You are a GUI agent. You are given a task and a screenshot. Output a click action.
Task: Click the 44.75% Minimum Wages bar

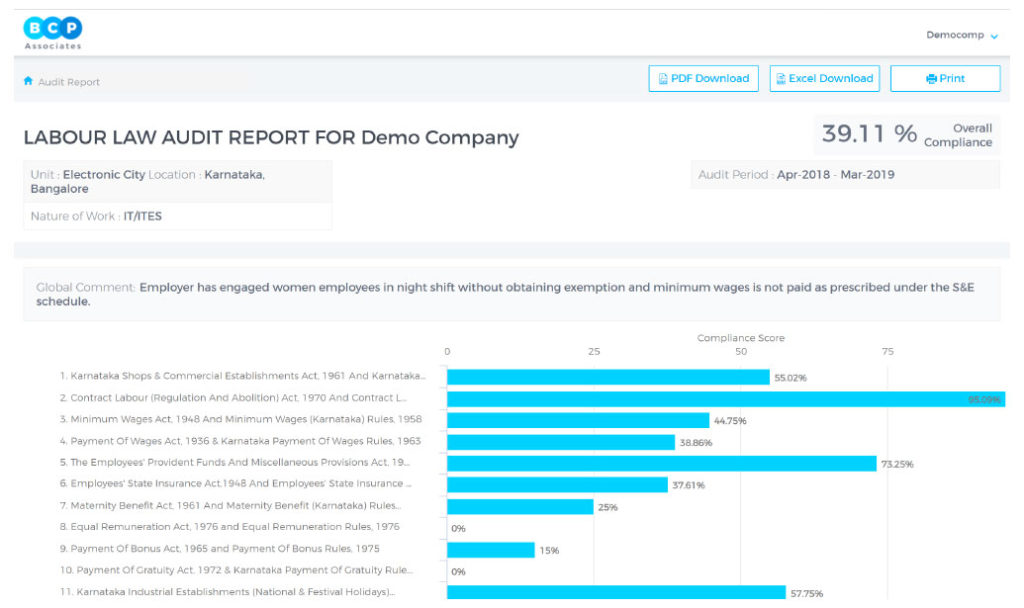(x=578, y=420)
